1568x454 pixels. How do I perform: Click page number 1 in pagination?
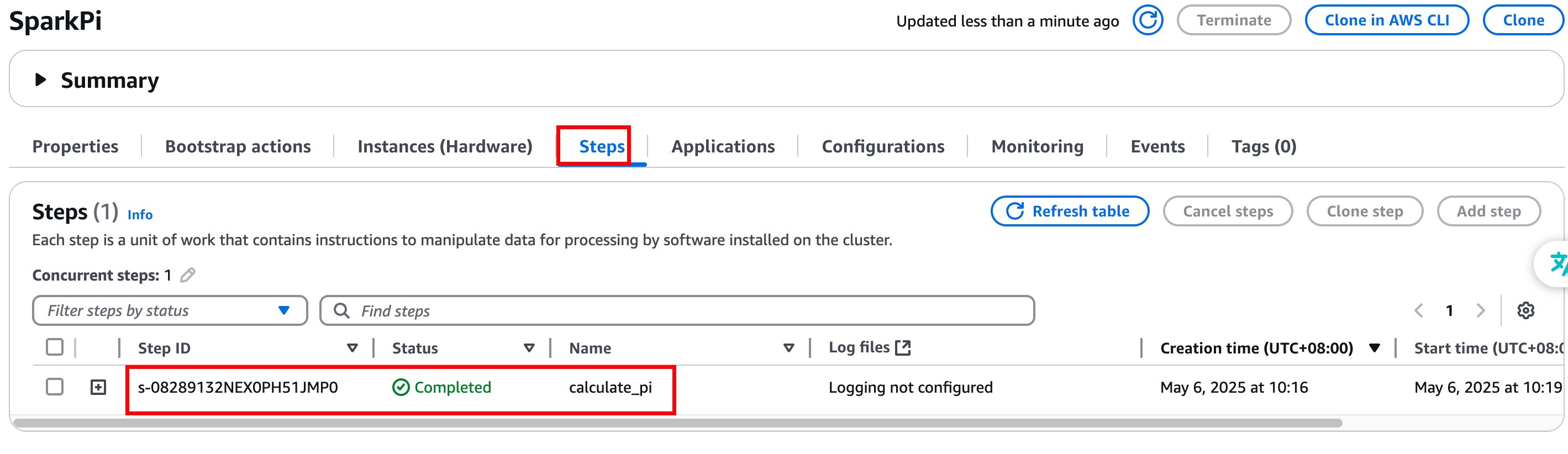pos(1449,310)
